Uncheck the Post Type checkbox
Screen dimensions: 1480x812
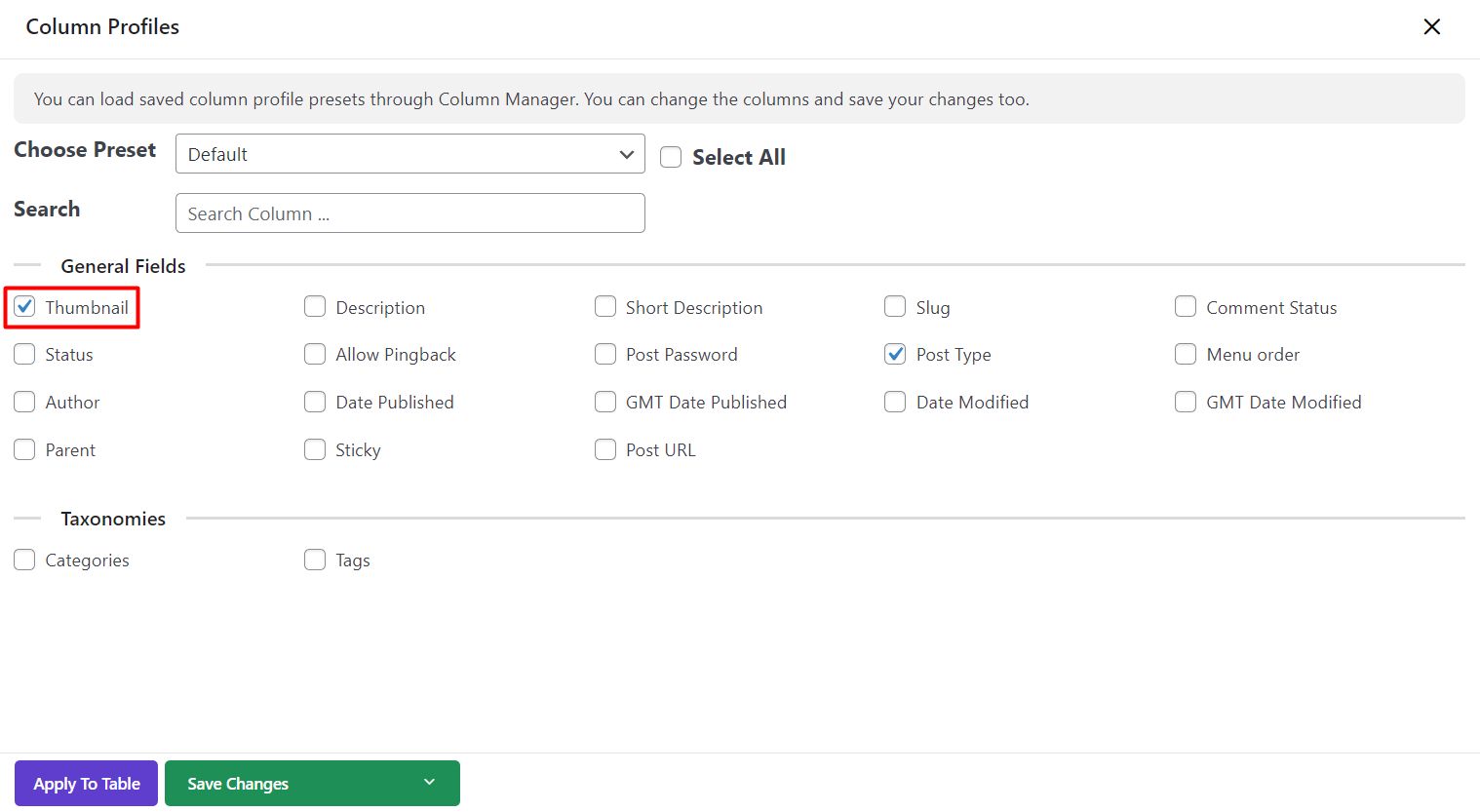click(895, 354)
